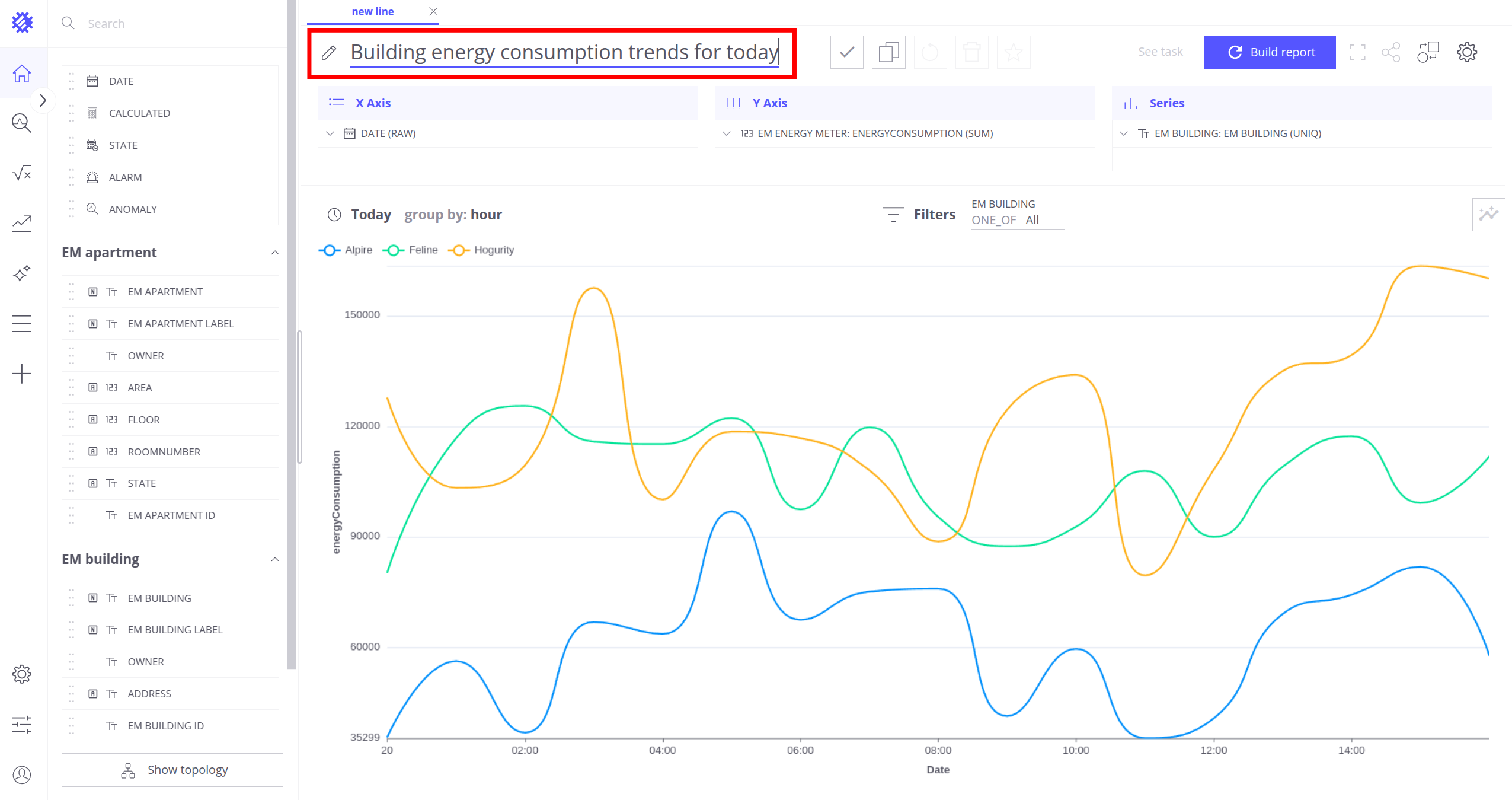Viewport: 1512px width, 800px height.
Task: Enter fullscreen mode via bracket icon
Action: 1357,52
